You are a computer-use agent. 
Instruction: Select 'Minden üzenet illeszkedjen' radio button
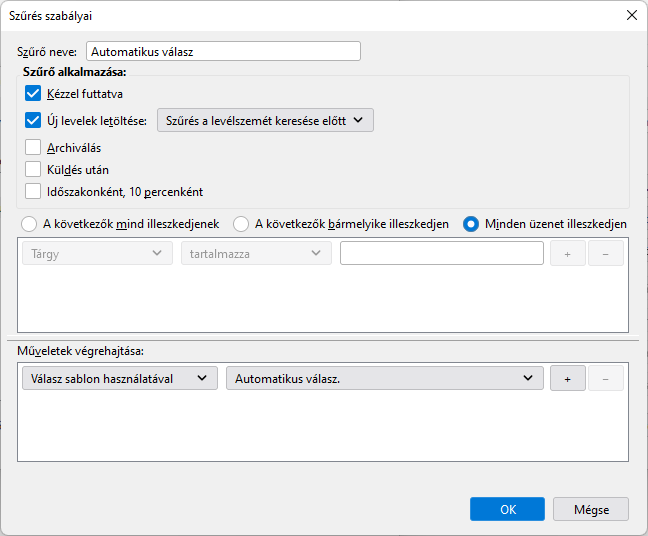pyautogui.click(x=471, y=224)
